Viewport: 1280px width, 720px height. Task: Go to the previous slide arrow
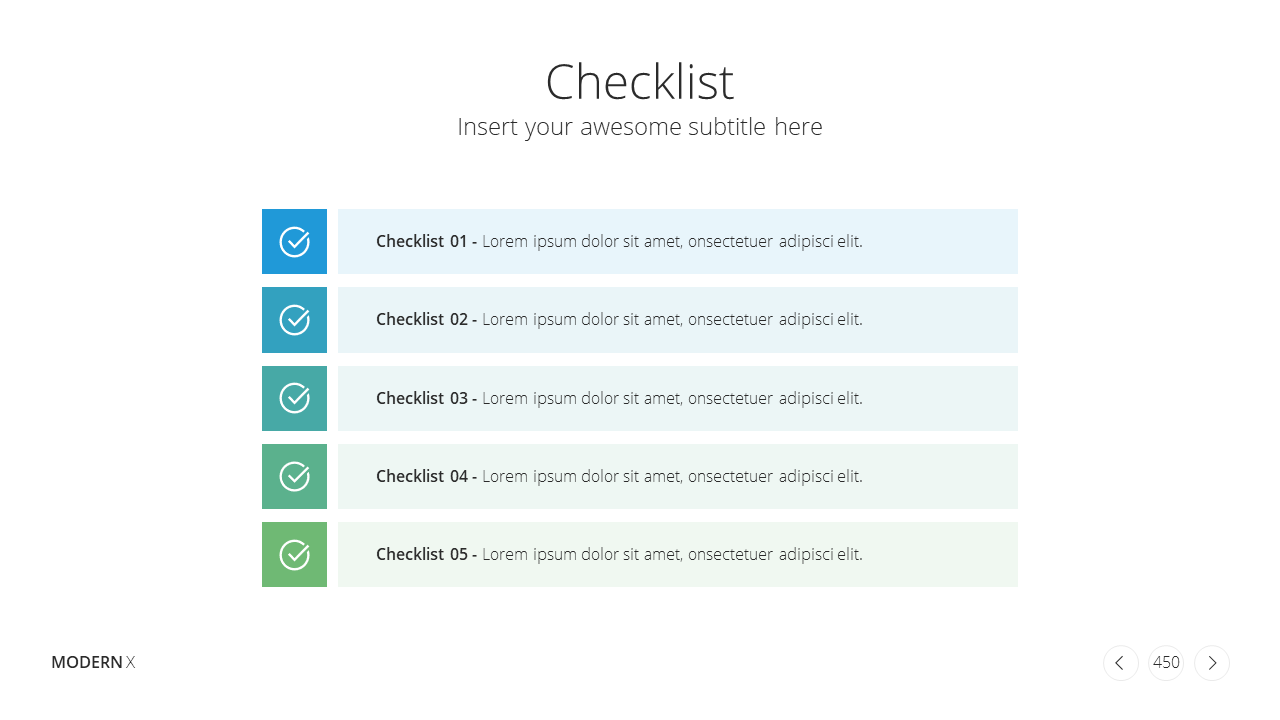click(x=1120, y=663)
